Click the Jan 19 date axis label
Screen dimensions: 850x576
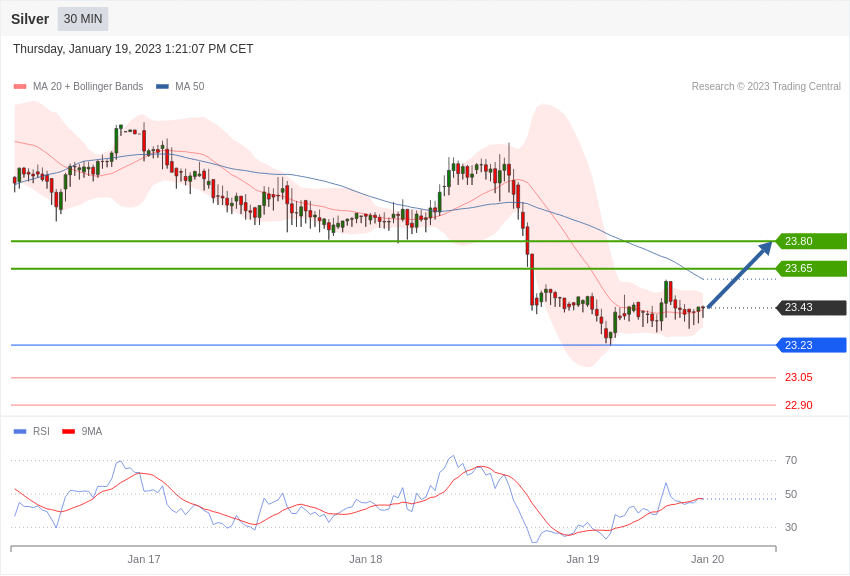(583, 559)
